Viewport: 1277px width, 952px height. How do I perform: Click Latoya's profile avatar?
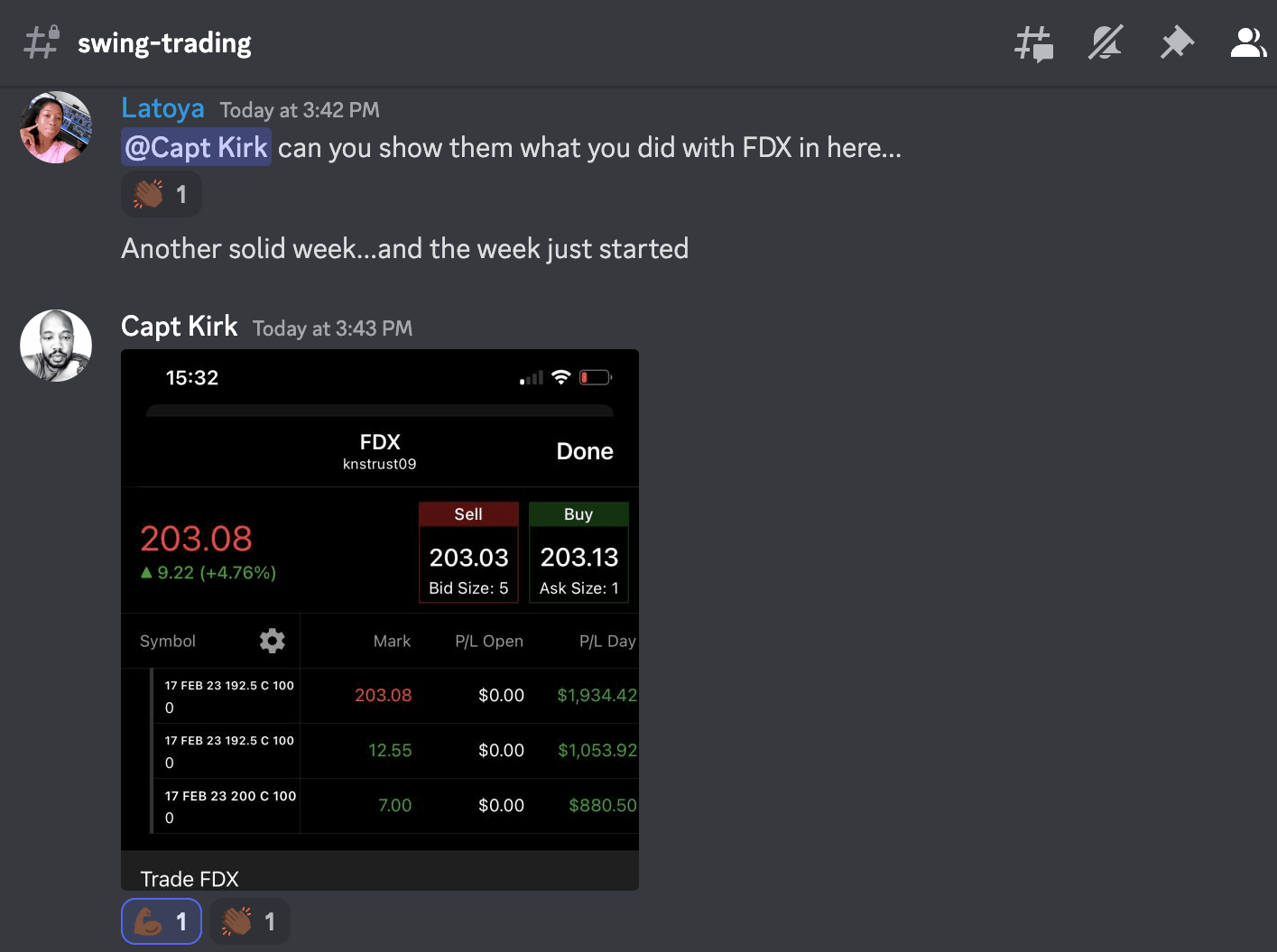click(x=56, y=127)
